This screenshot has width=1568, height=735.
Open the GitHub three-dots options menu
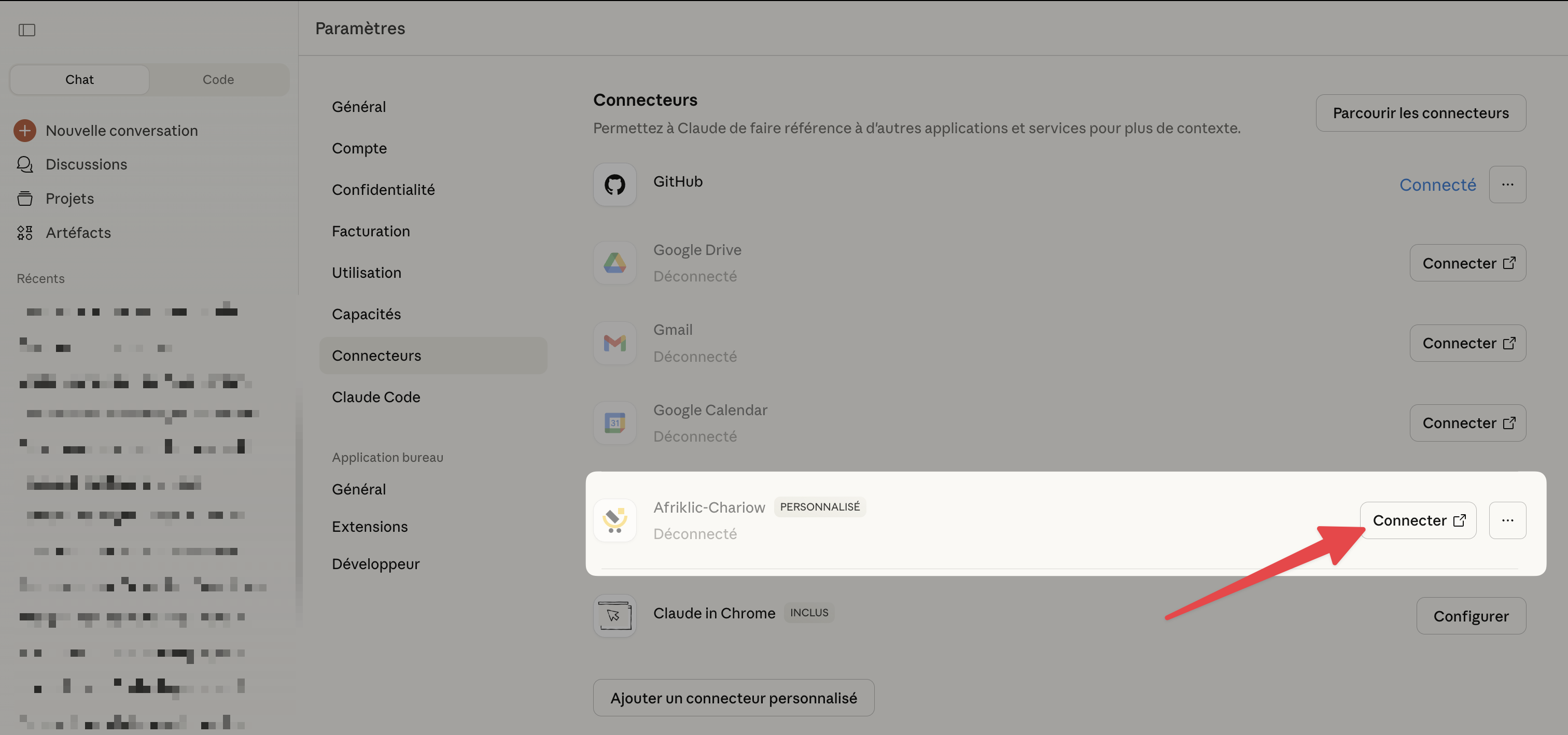1506,185
